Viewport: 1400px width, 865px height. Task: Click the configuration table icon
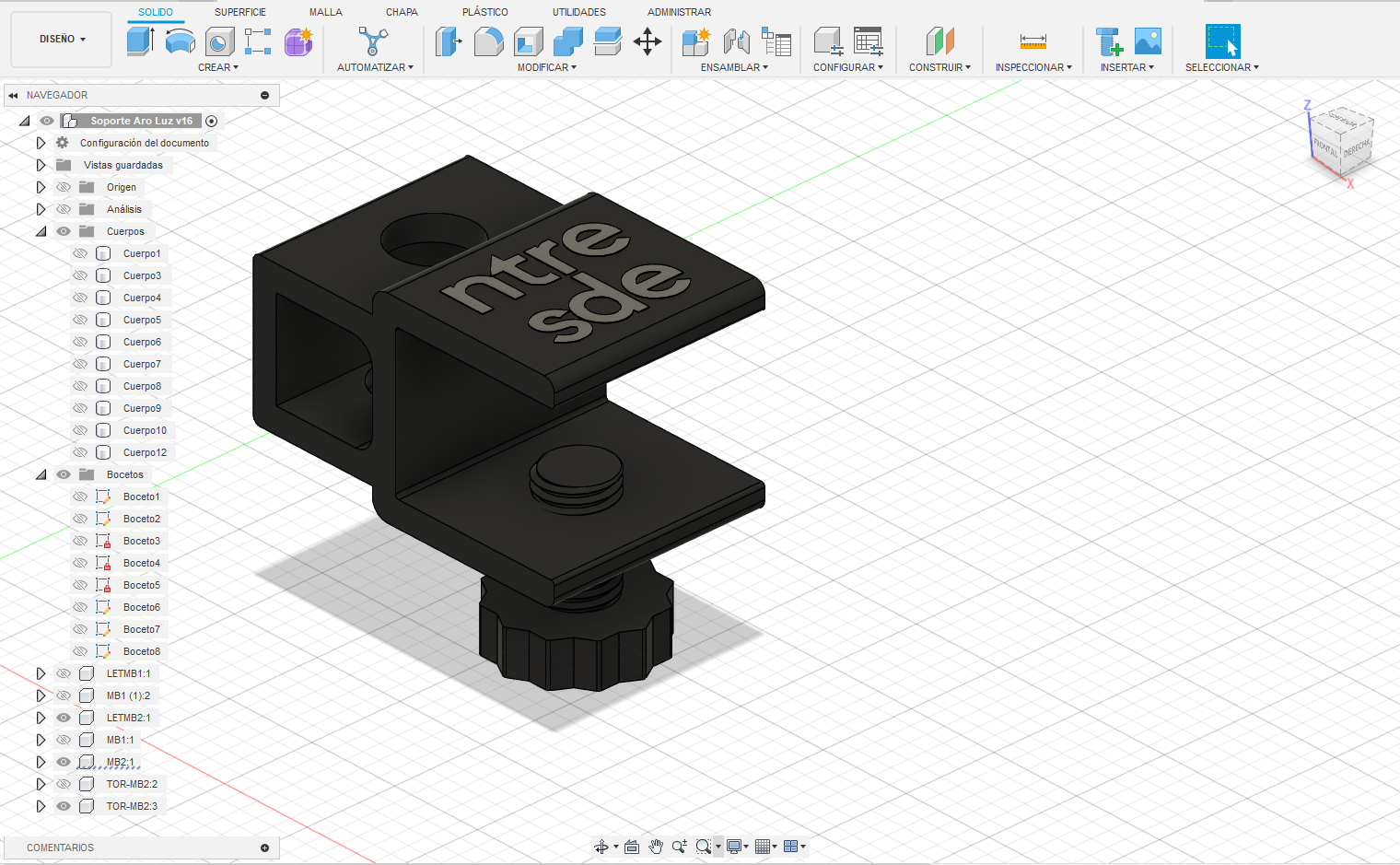(x=868, y=41)
